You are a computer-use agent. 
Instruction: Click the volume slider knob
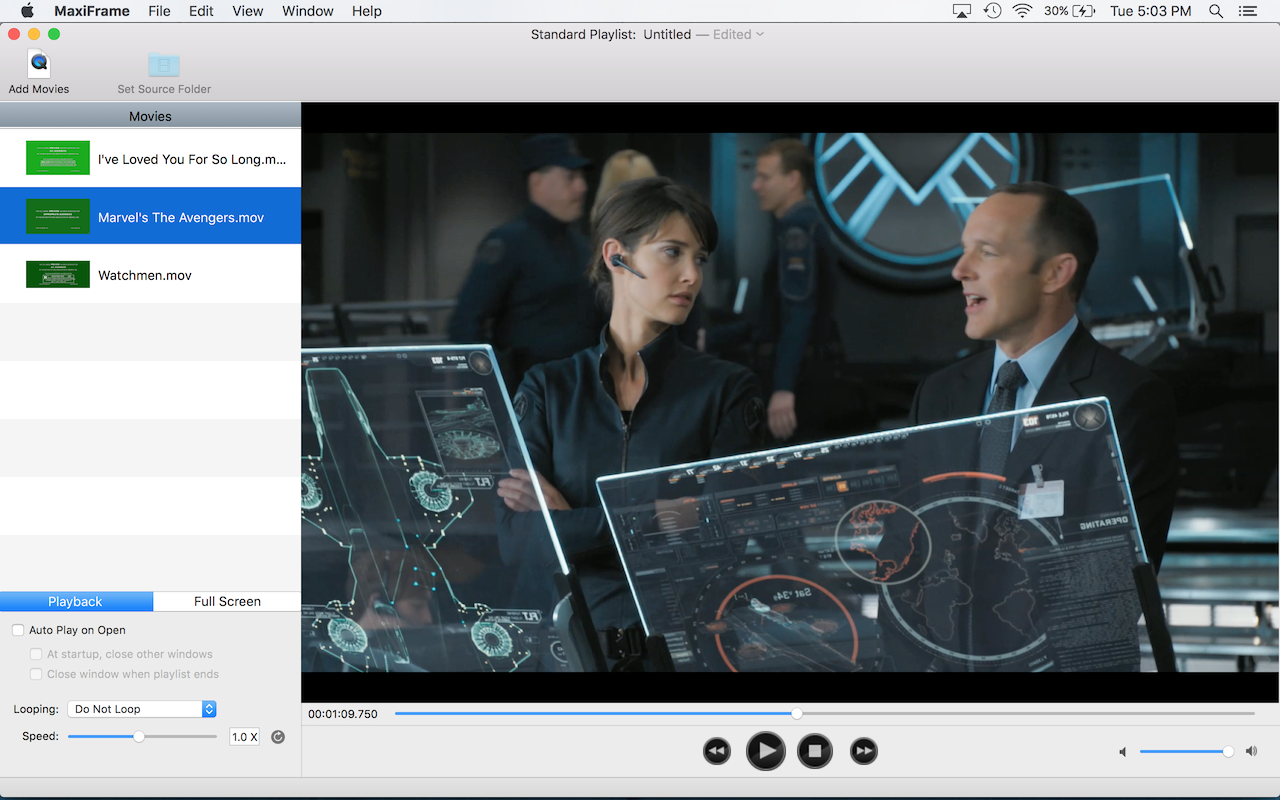click(x=1228, y=751)
